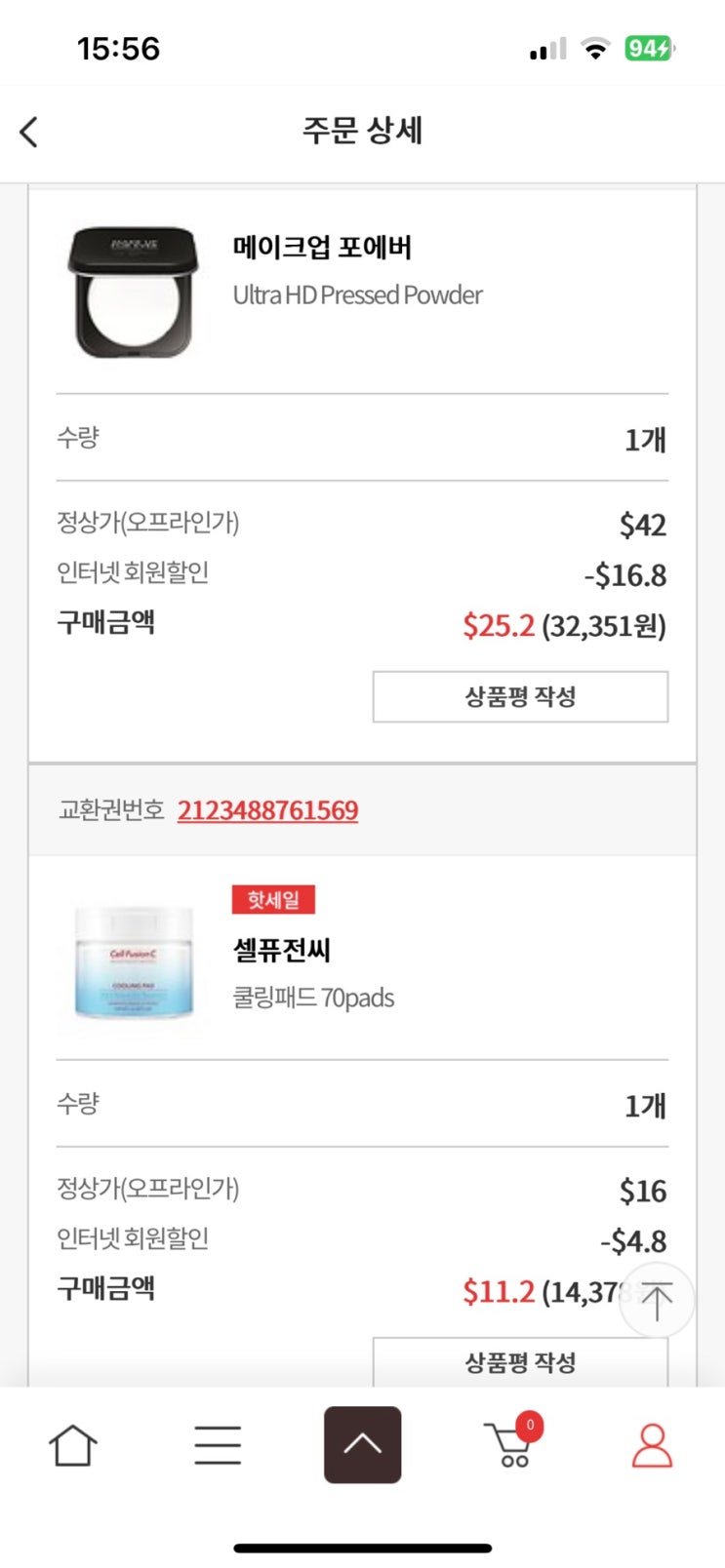Tap the battery indicator in status bar
The image size is (725, 1568).
click(649, 49)
